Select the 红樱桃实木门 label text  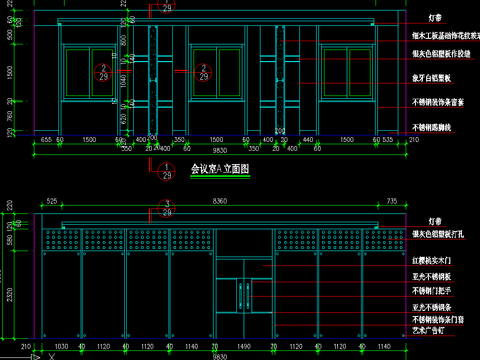(431, 260)
